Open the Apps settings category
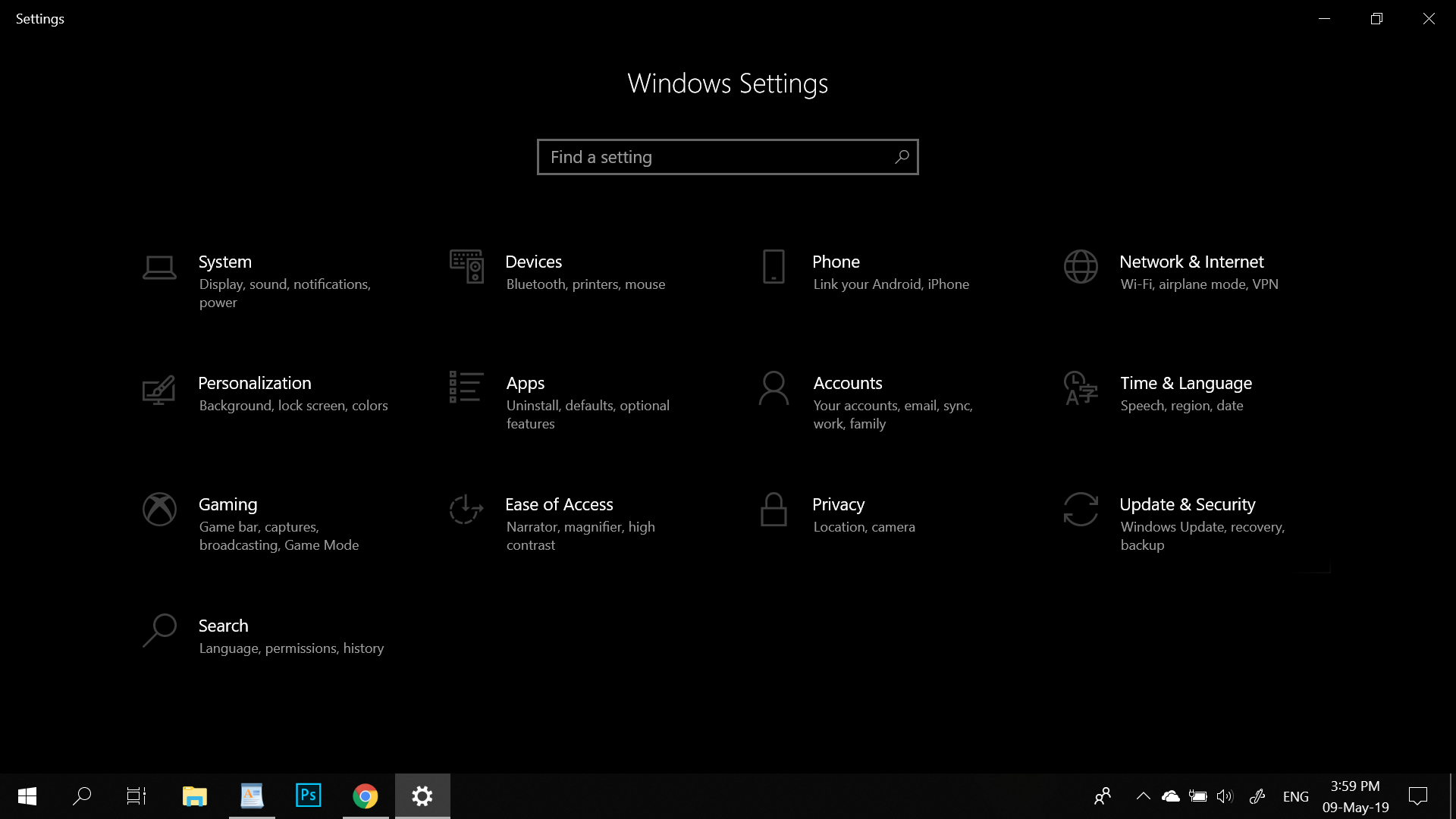Viewport: 1456px width, 819px height. pos(561,400)
